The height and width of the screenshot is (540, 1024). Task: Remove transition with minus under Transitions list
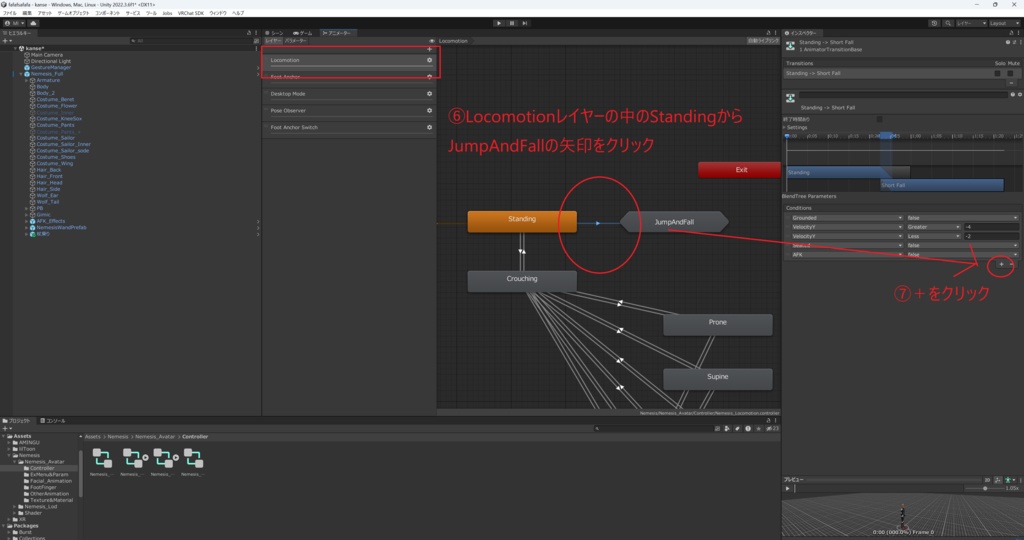click(x=1011, y=83)
